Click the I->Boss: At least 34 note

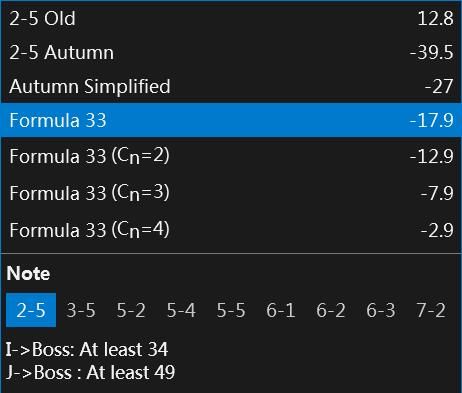point(87,349)
